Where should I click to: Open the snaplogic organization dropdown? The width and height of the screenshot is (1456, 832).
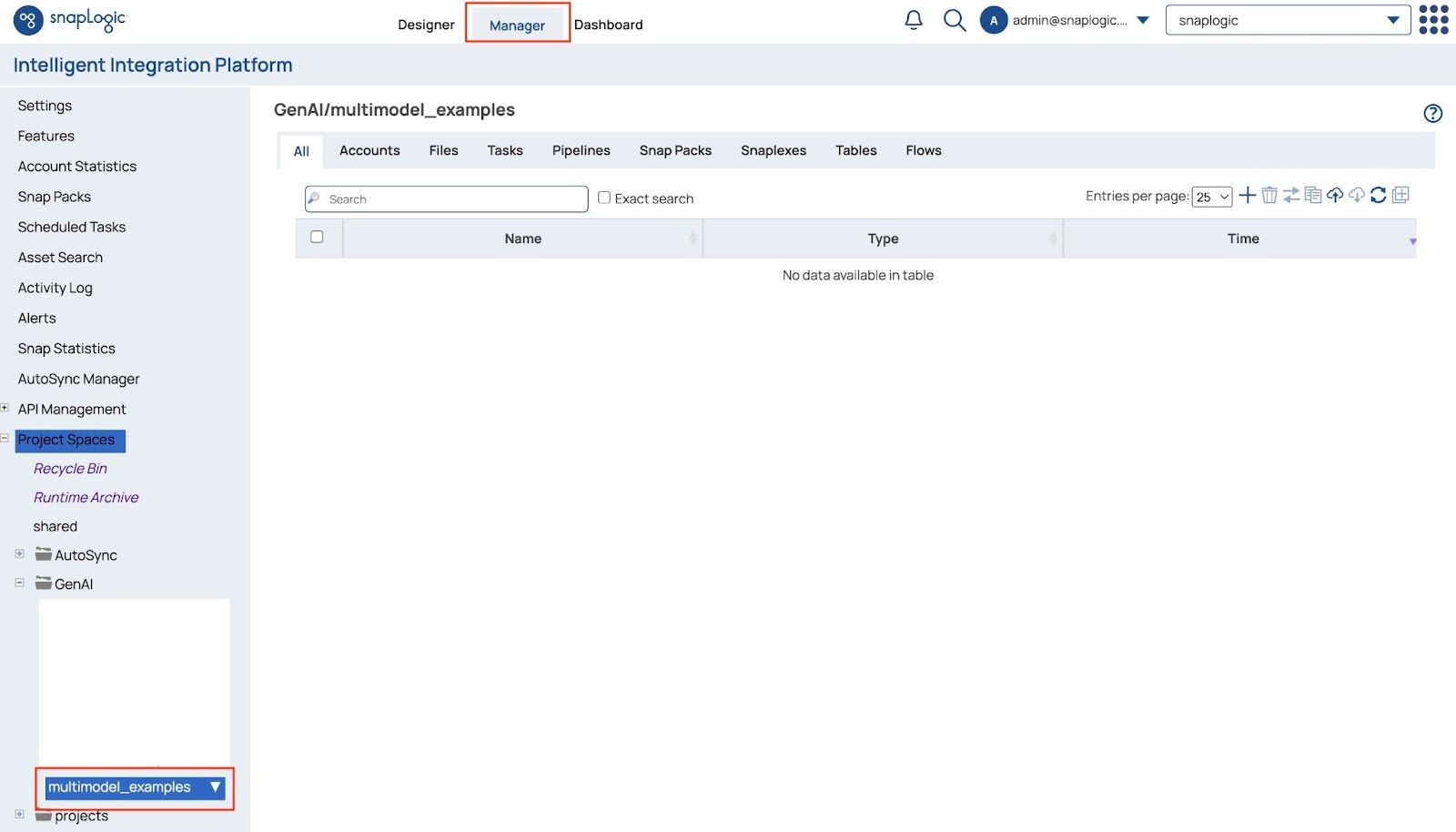pos(1287,20)
